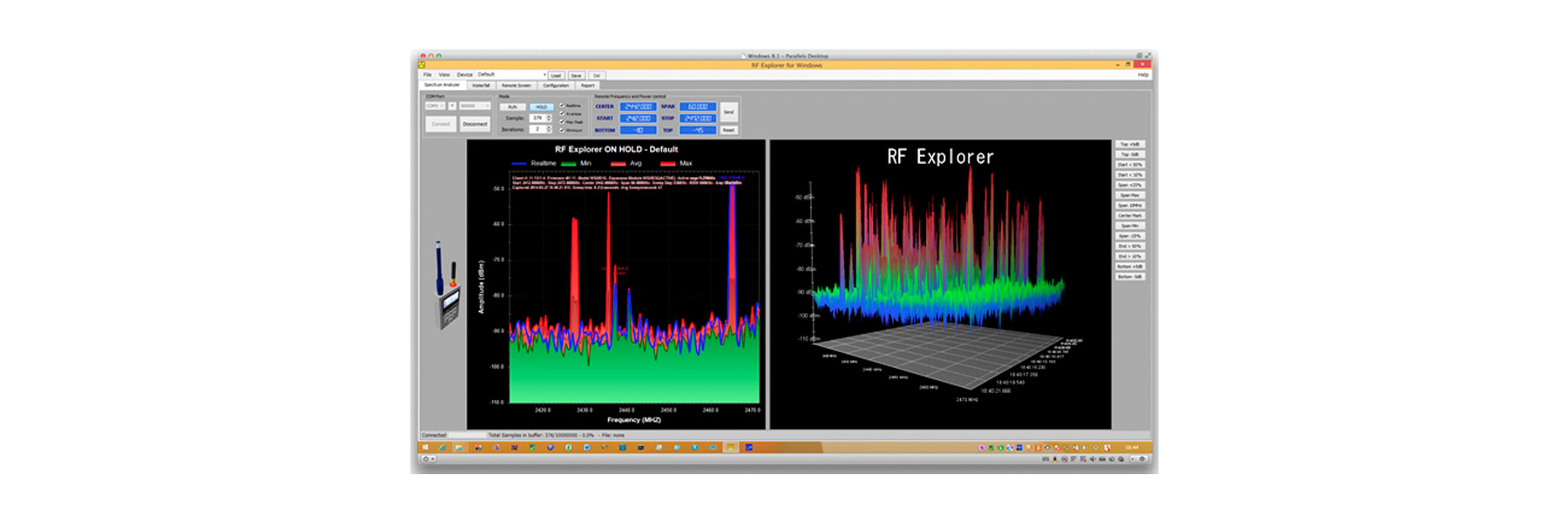
Task: Click the Span 10MHz button
Action: [x=1130, y=206]
